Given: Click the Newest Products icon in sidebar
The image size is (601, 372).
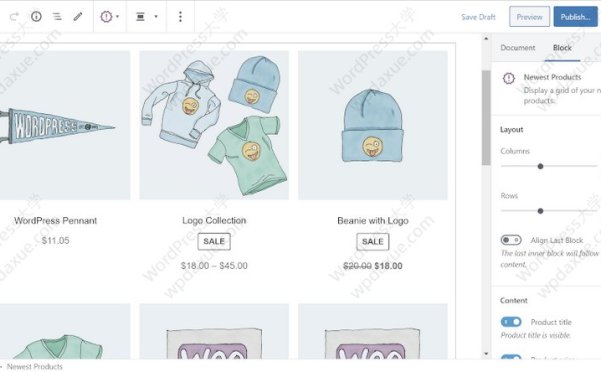Looking at the screenshot, I should point(509,79).
